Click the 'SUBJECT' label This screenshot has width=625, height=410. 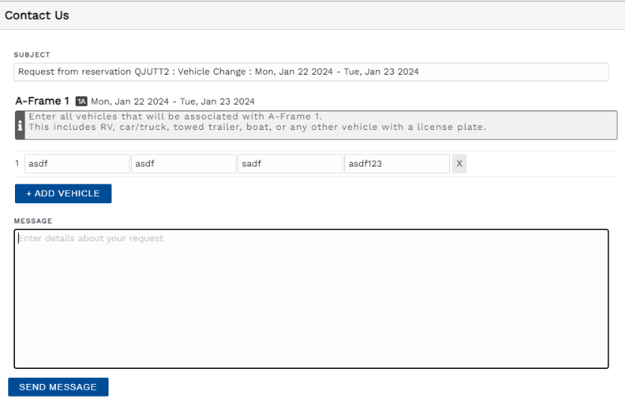click(x=32, y=55)
